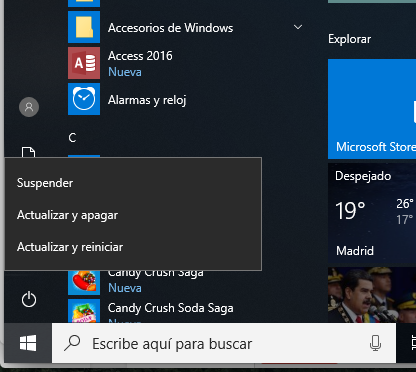Open the Accesorios de Windows folder icon
The image size is (416, 372).
pos(84,27)
